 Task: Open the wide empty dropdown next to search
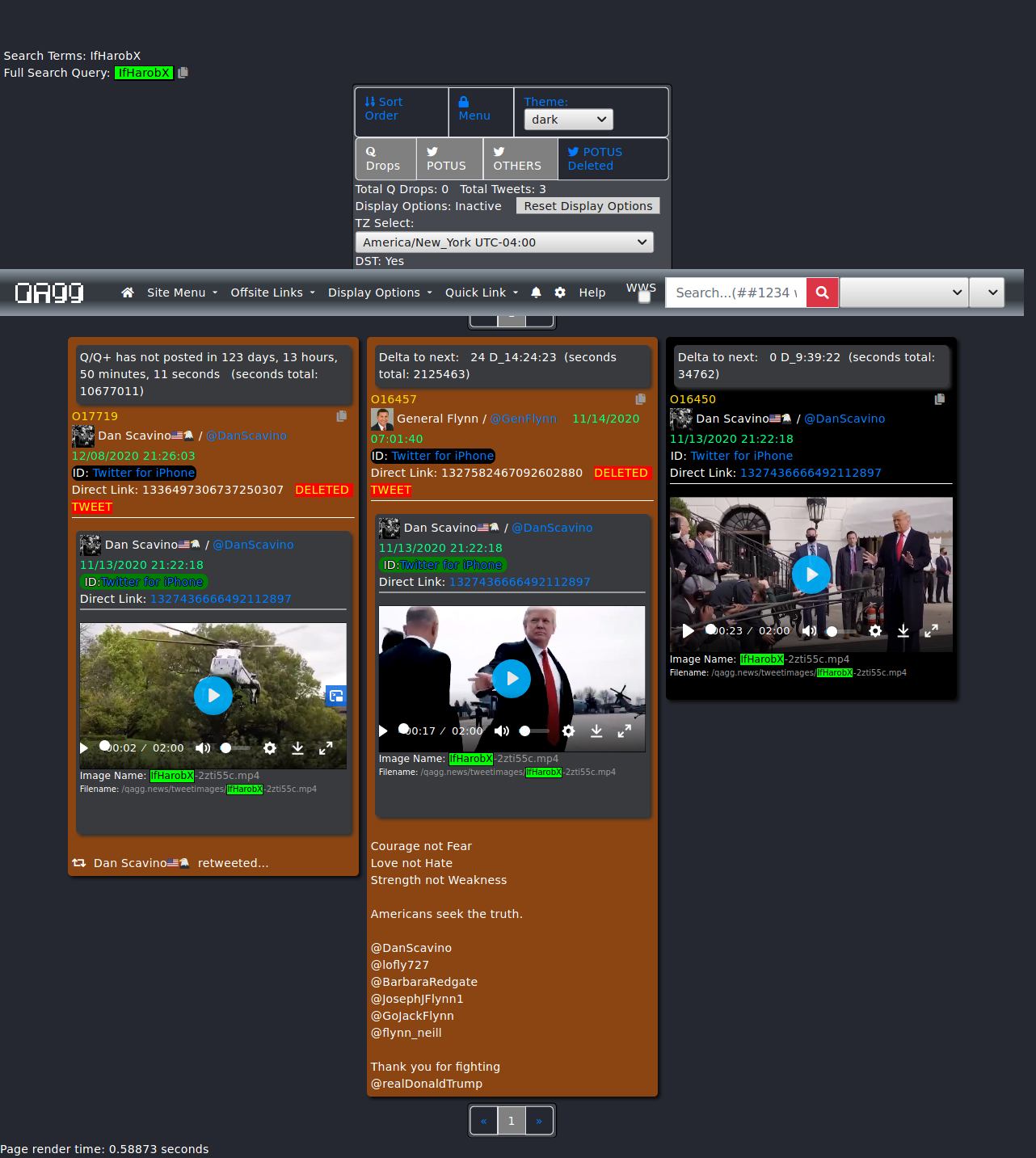904,293
